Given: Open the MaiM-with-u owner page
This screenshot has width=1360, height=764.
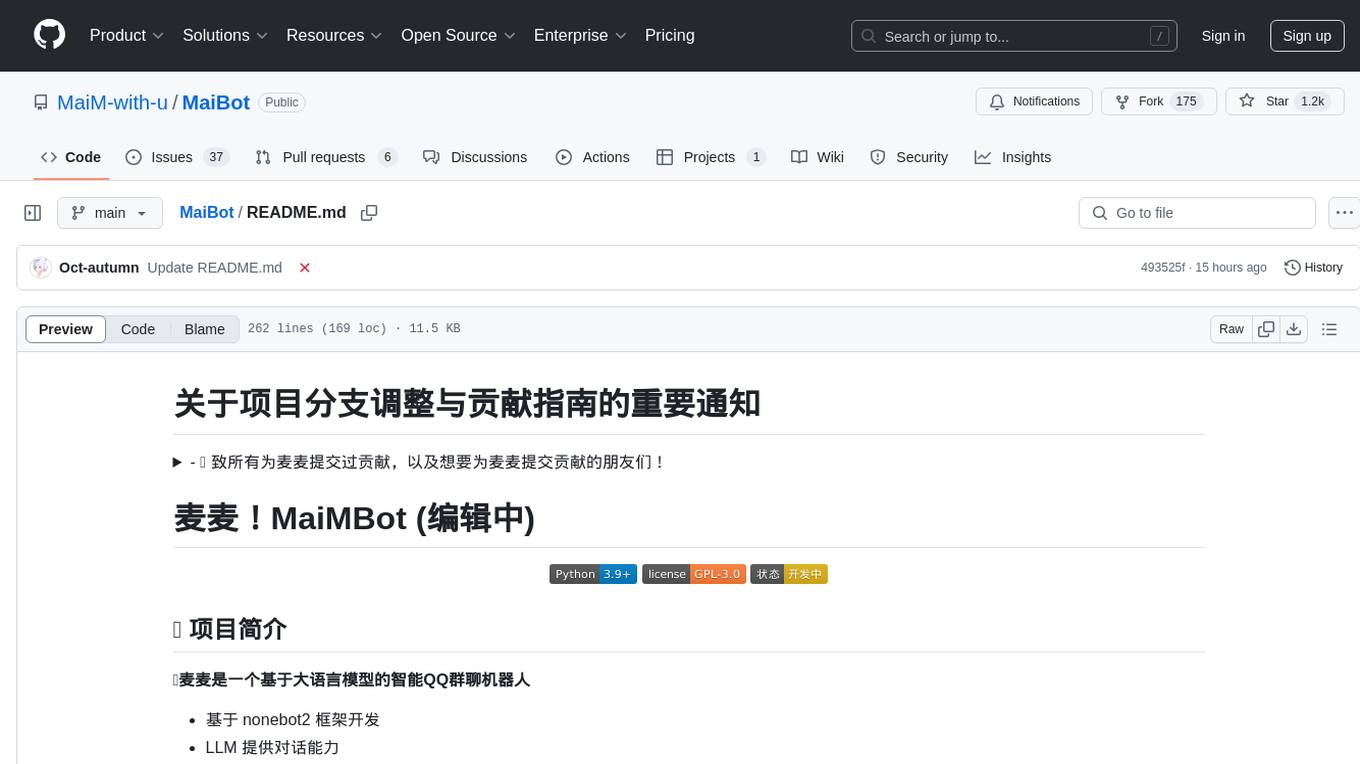Looking at the screenshot, I should [x=113, y=102].
